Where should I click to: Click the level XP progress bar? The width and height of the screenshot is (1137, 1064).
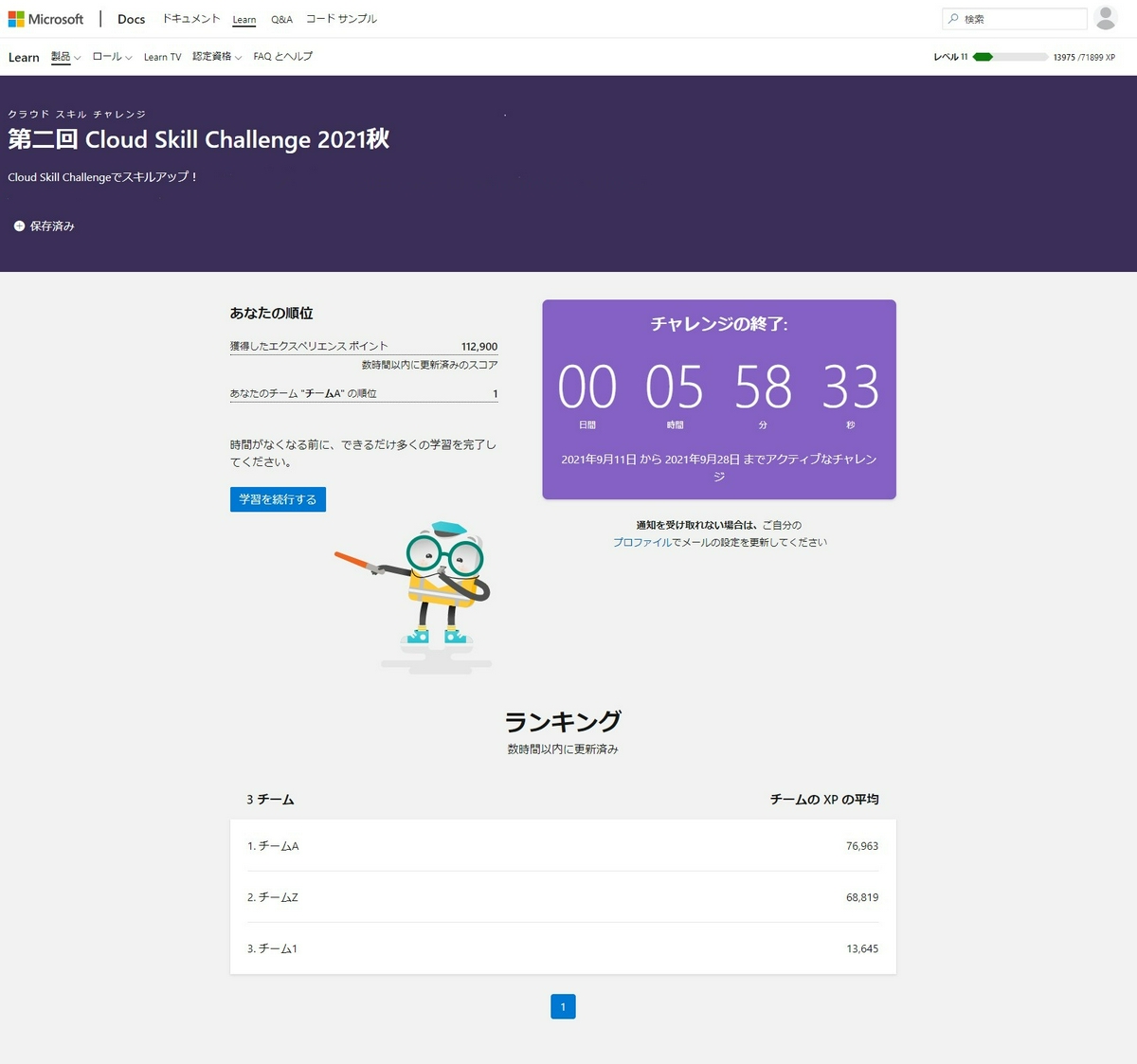1010,57
